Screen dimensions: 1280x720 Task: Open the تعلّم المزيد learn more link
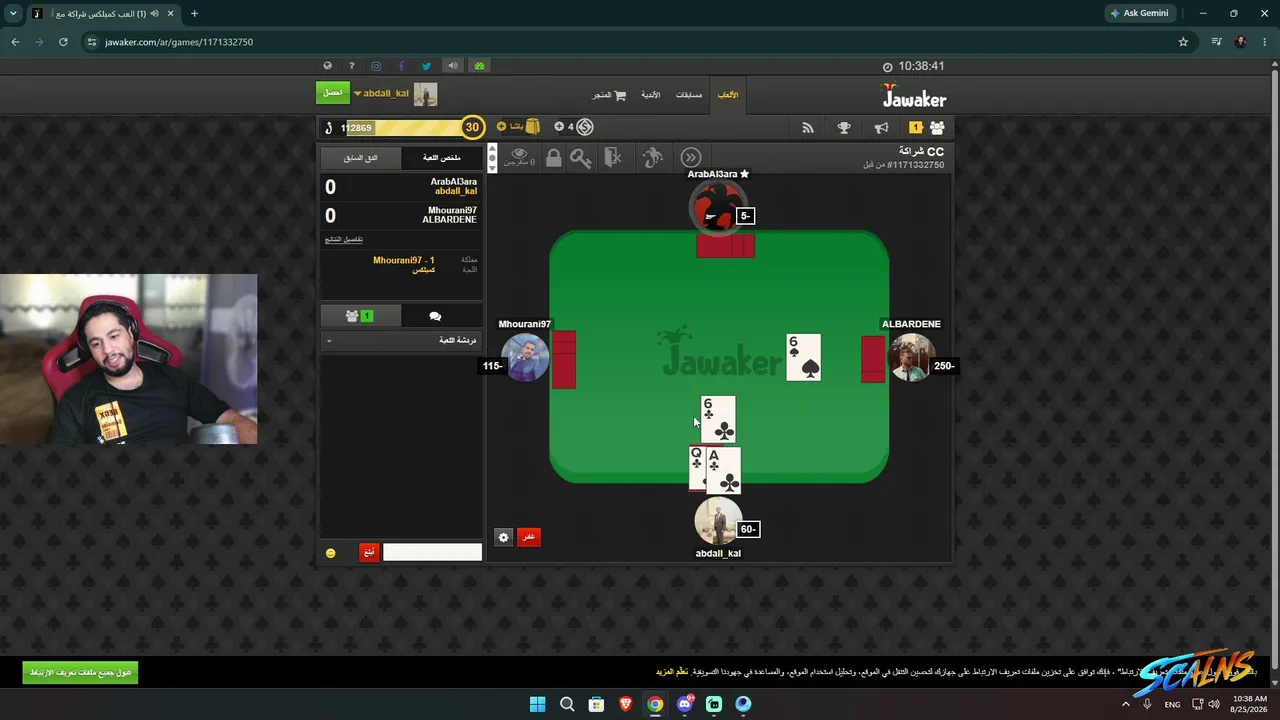pos(672,672)
